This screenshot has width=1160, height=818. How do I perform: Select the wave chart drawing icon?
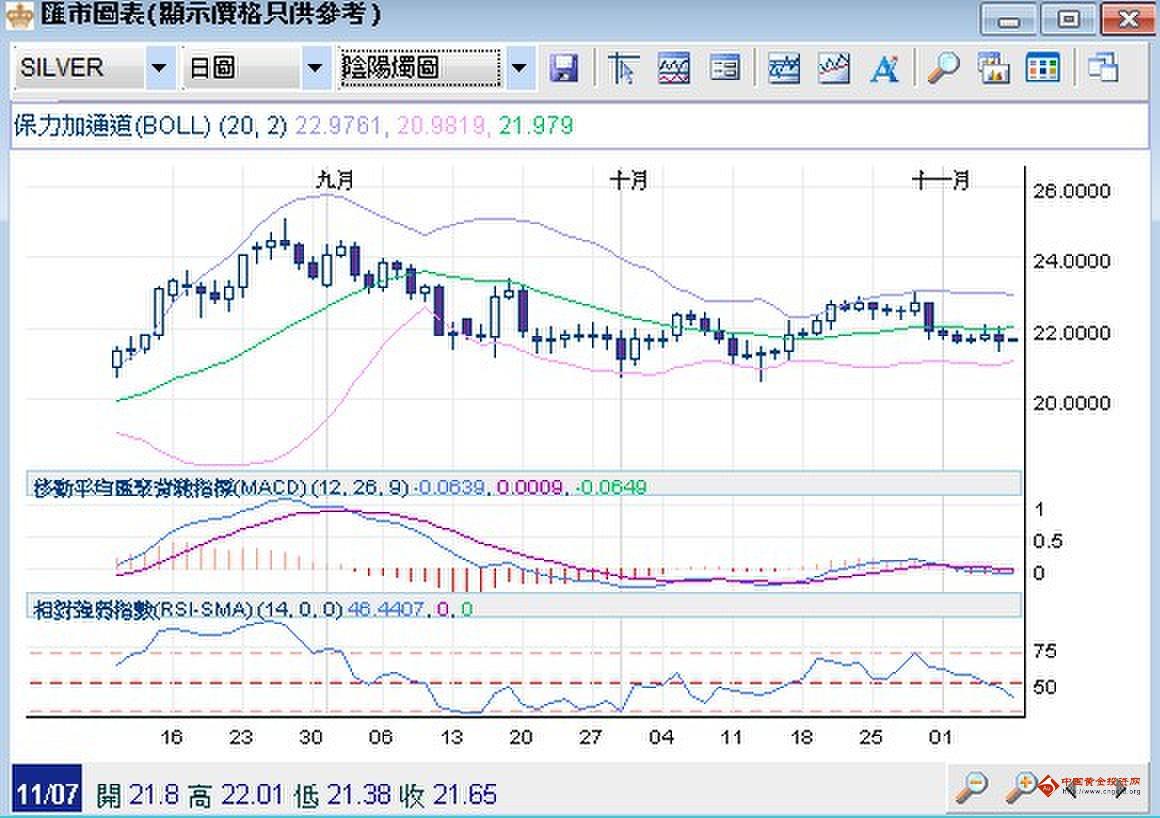point(784,68)
